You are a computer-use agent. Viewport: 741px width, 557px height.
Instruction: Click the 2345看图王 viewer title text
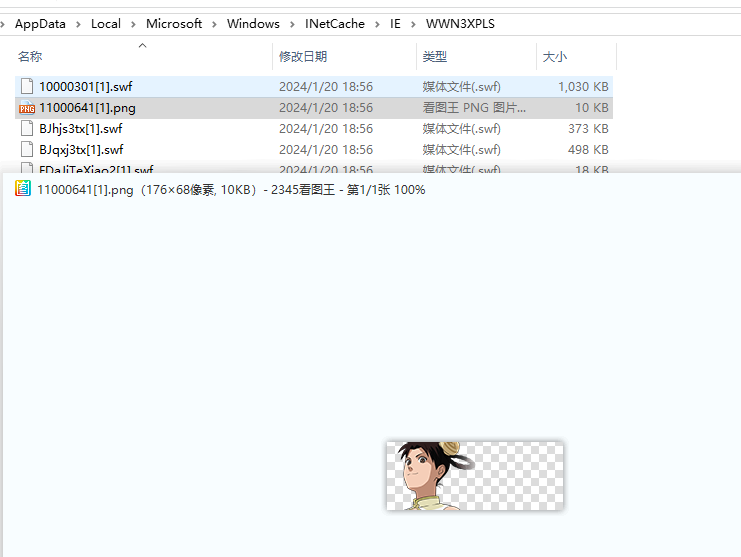point(231,190)
